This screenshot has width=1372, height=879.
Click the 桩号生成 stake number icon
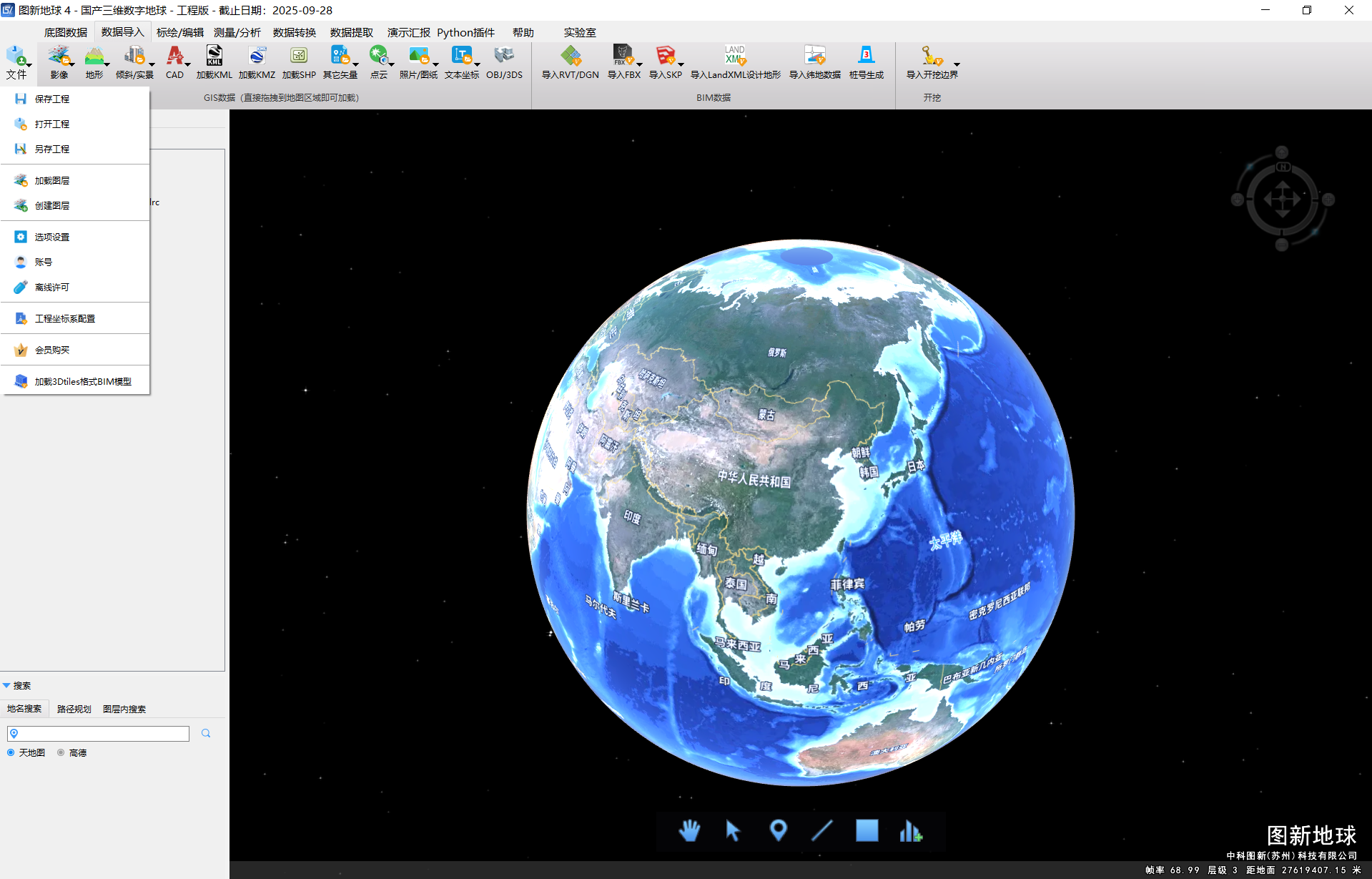pyautogui.click(x=866, y=56)
